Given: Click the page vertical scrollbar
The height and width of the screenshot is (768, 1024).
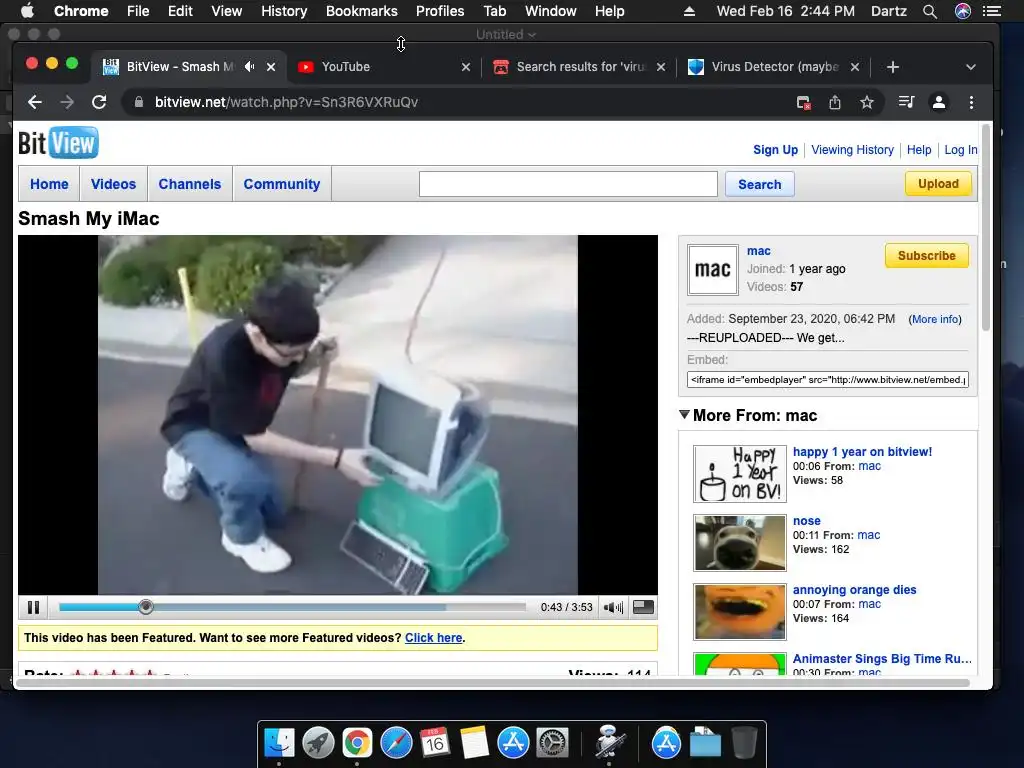Looking at the screenshot, I should (985, 229).
